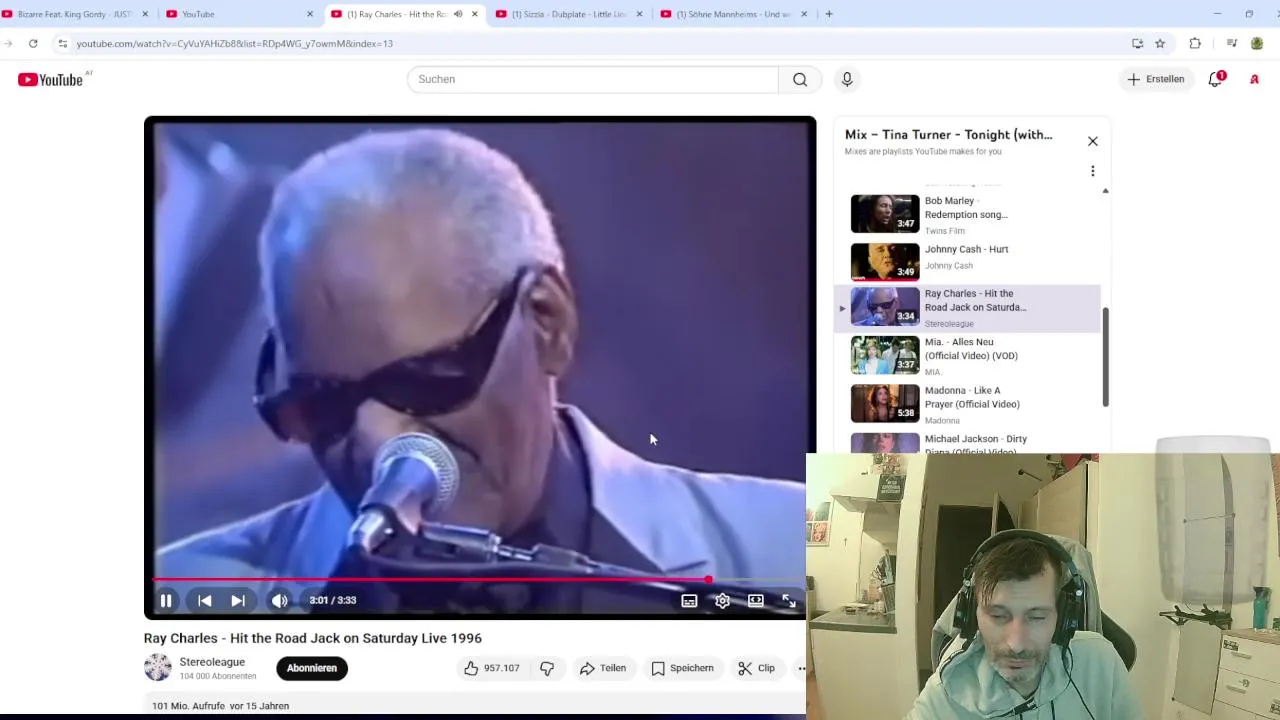
Task: Share the video via Teilen
Action: (x=603, y=668)
